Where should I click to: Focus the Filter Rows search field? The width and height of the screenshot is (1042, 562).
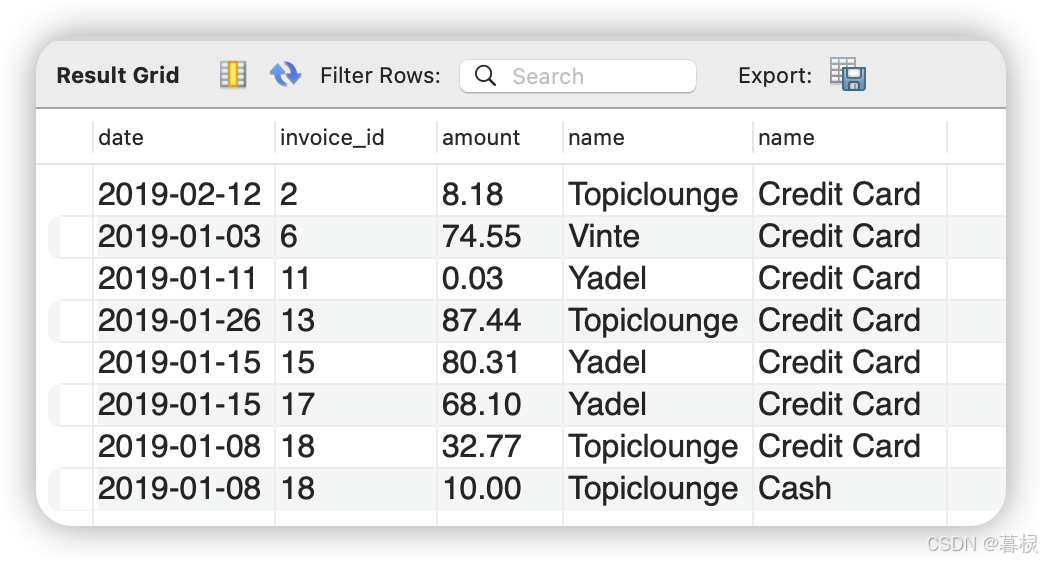(577, 76)
